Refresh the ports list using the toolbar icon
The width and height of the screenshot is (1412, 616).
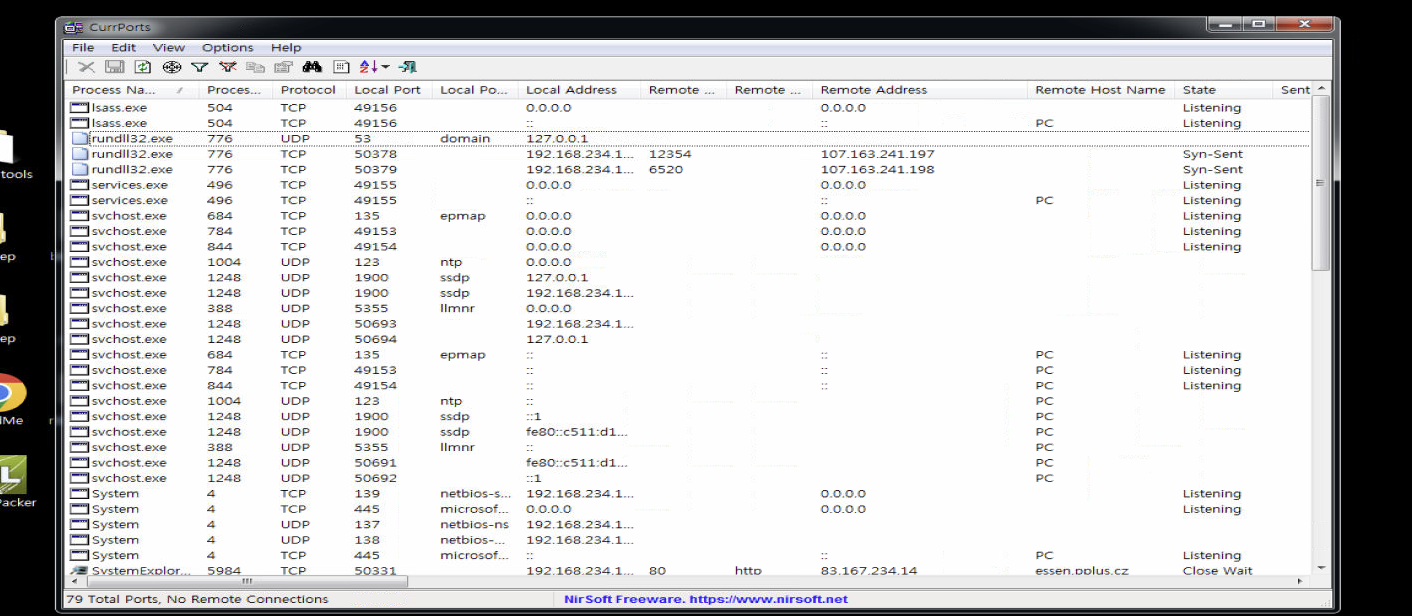pyautogui.click(x=143, y=67)
